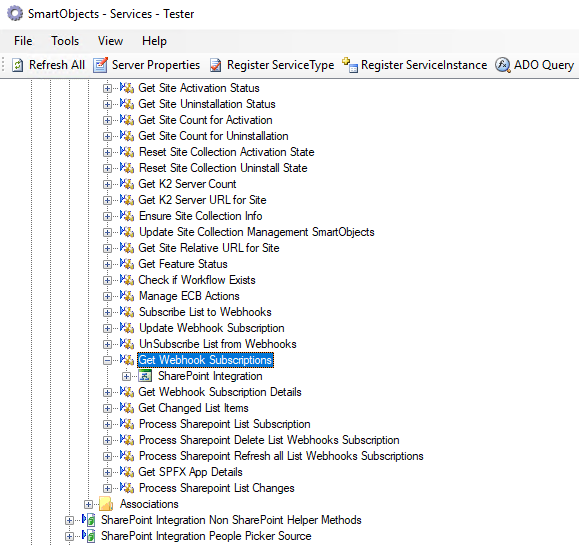
Task: Expand SharePoint Integration Non SharePoint Helper Methods
Action: click(69, 520)
